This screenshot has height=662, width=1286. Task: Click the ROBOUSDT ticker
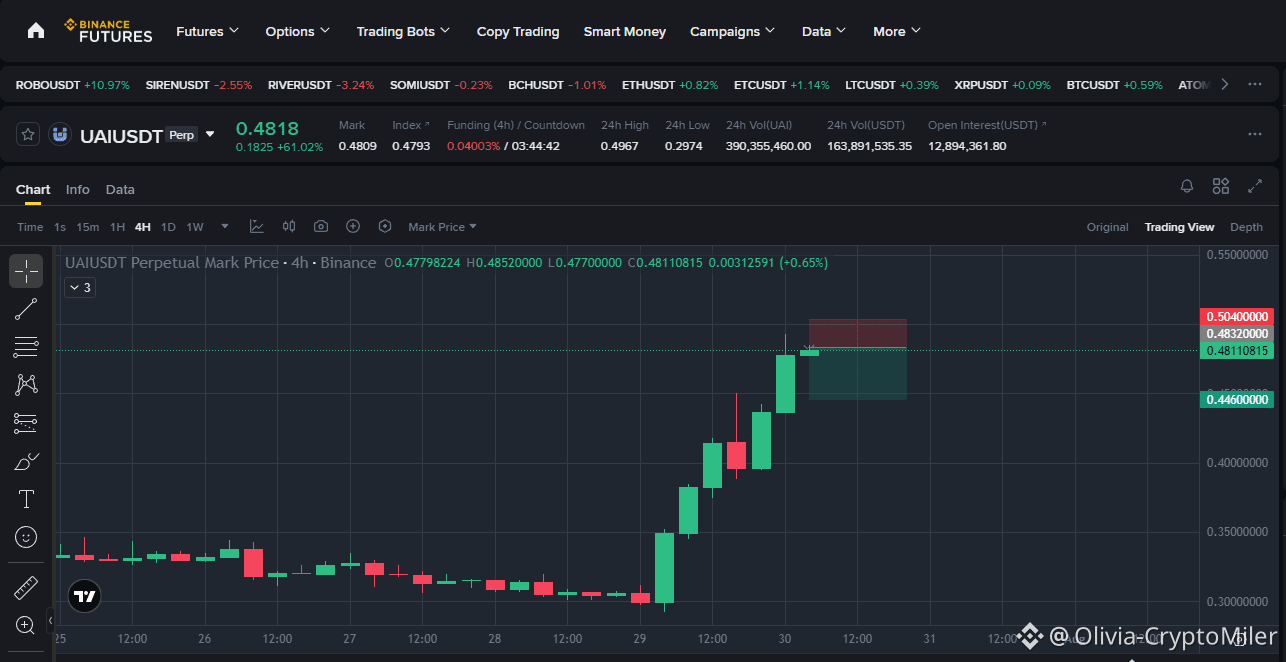(x=73, y=85)
